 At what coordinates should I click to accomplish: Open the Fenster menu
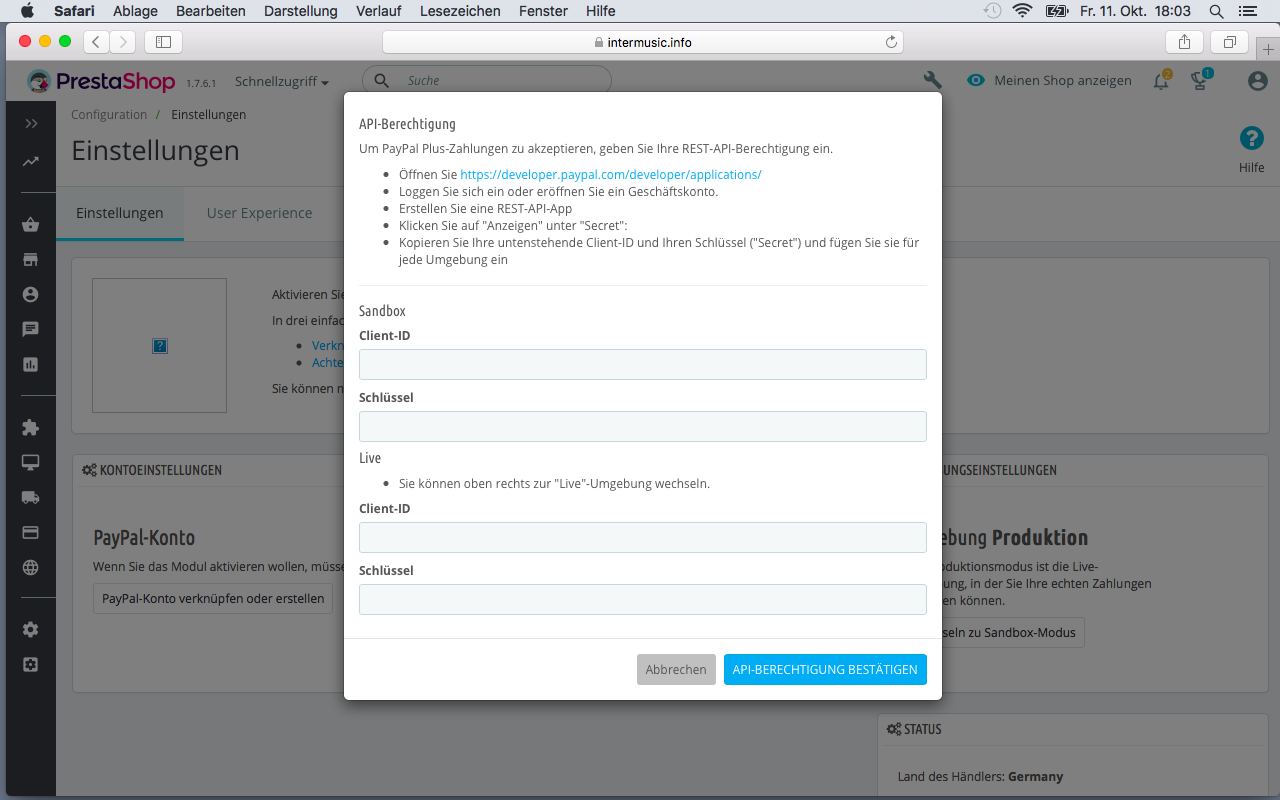coord(543,11)
